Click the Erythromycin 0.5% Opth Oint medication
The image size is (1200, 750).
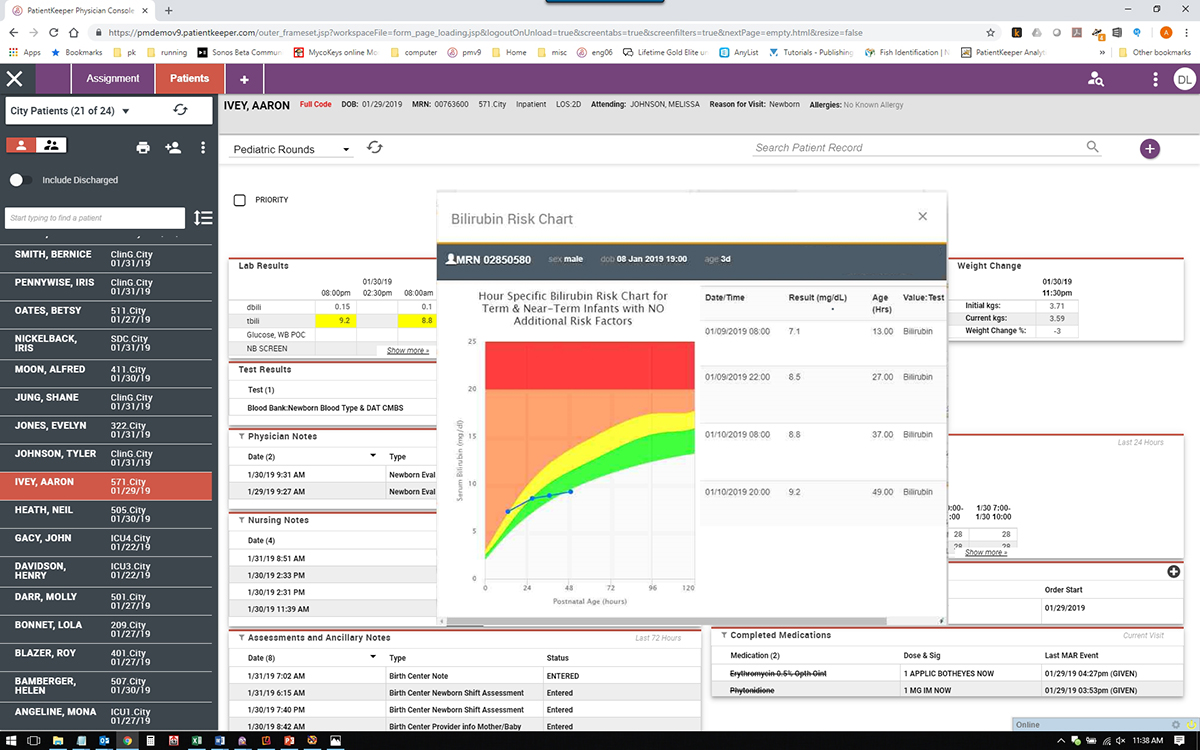[776, 673]
